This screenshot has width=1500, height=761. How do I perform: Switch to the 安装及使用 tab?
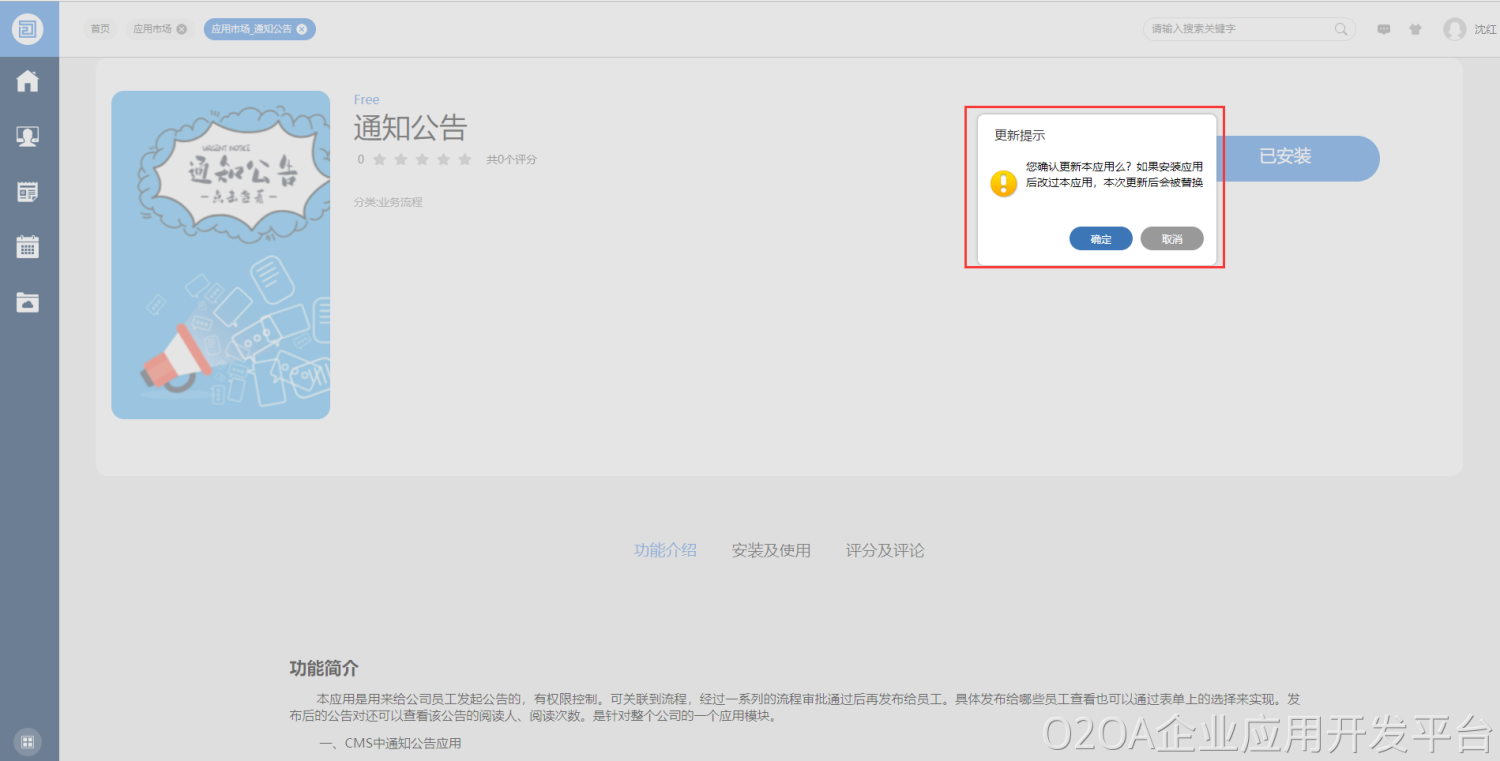click(x=771, y=550)
